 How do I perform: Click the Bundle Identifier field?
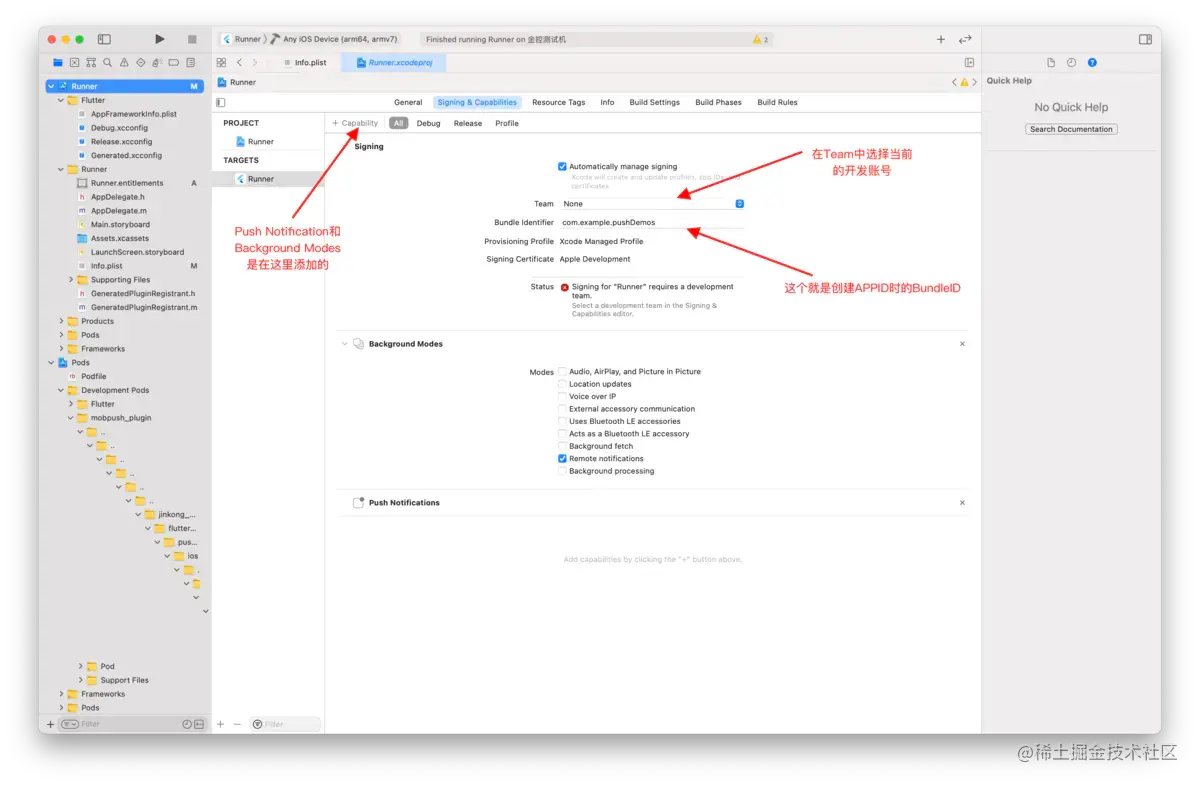click(652, 223)
